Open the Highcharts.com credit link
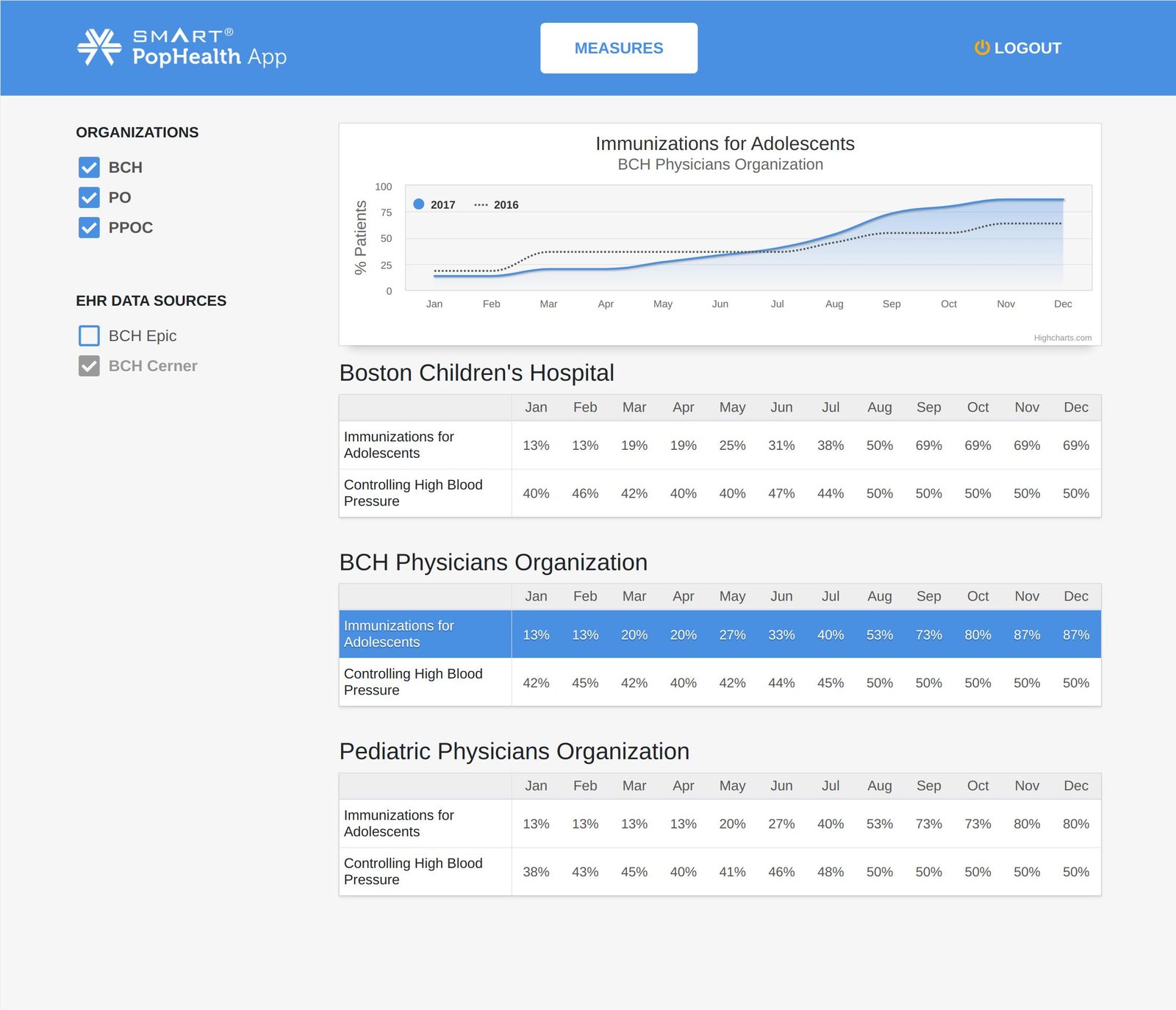The height and width of the screenshot is (1010, 1176). tap(1062, 338)
